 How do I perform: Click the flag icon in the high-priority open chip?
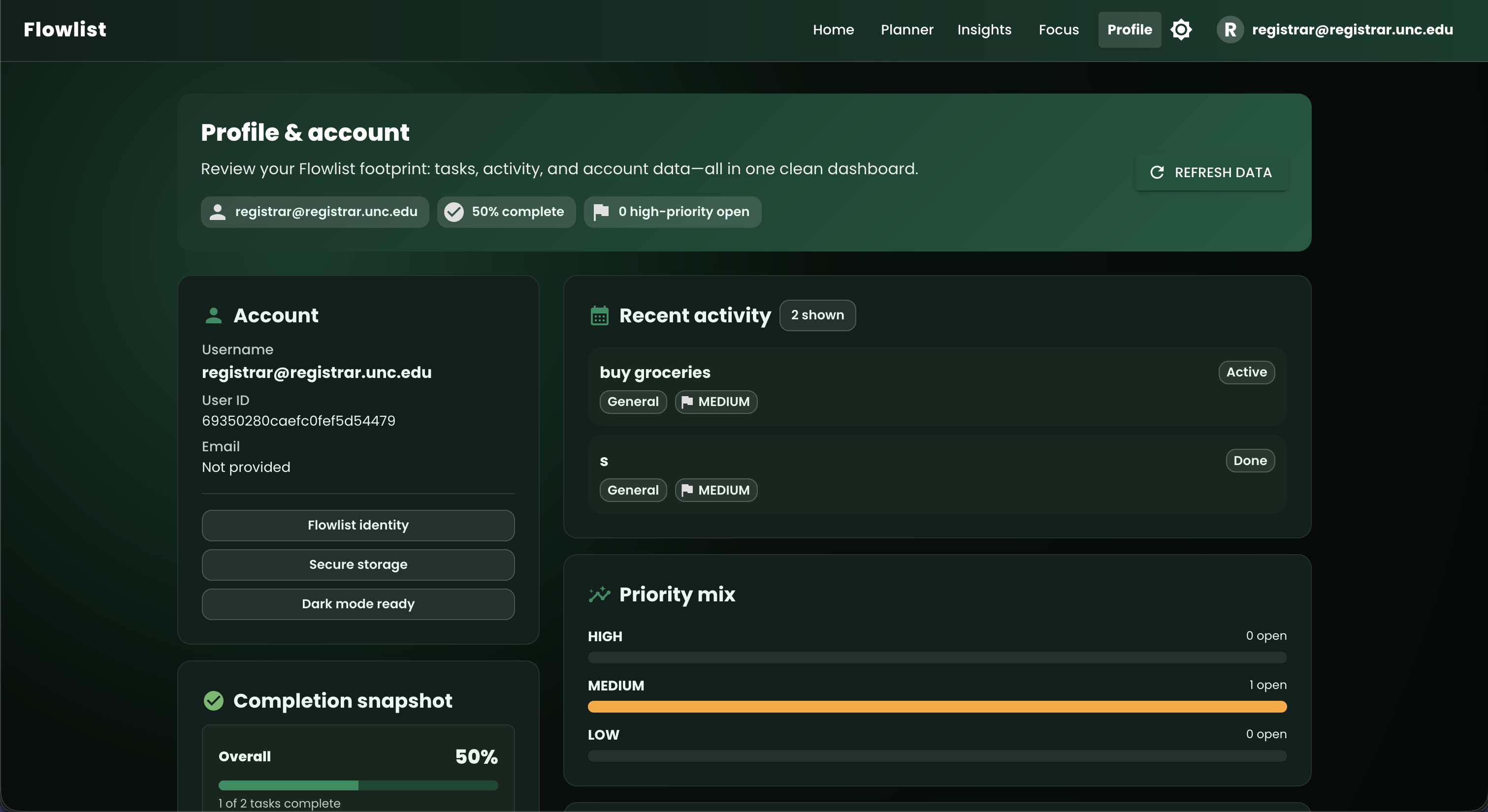[x=601, y=212]
